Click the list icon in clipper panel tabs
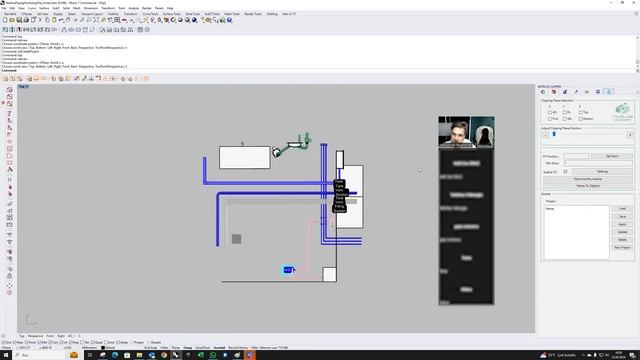 tap(598, 92)
